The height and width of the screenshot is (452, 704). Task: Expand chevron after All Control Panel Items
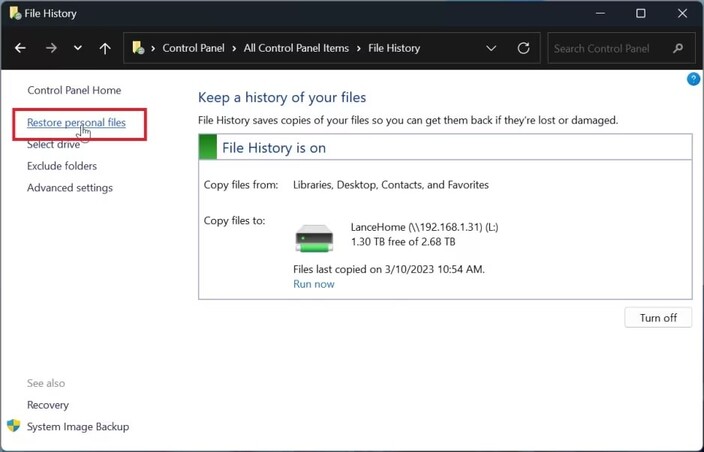point(358,48)
